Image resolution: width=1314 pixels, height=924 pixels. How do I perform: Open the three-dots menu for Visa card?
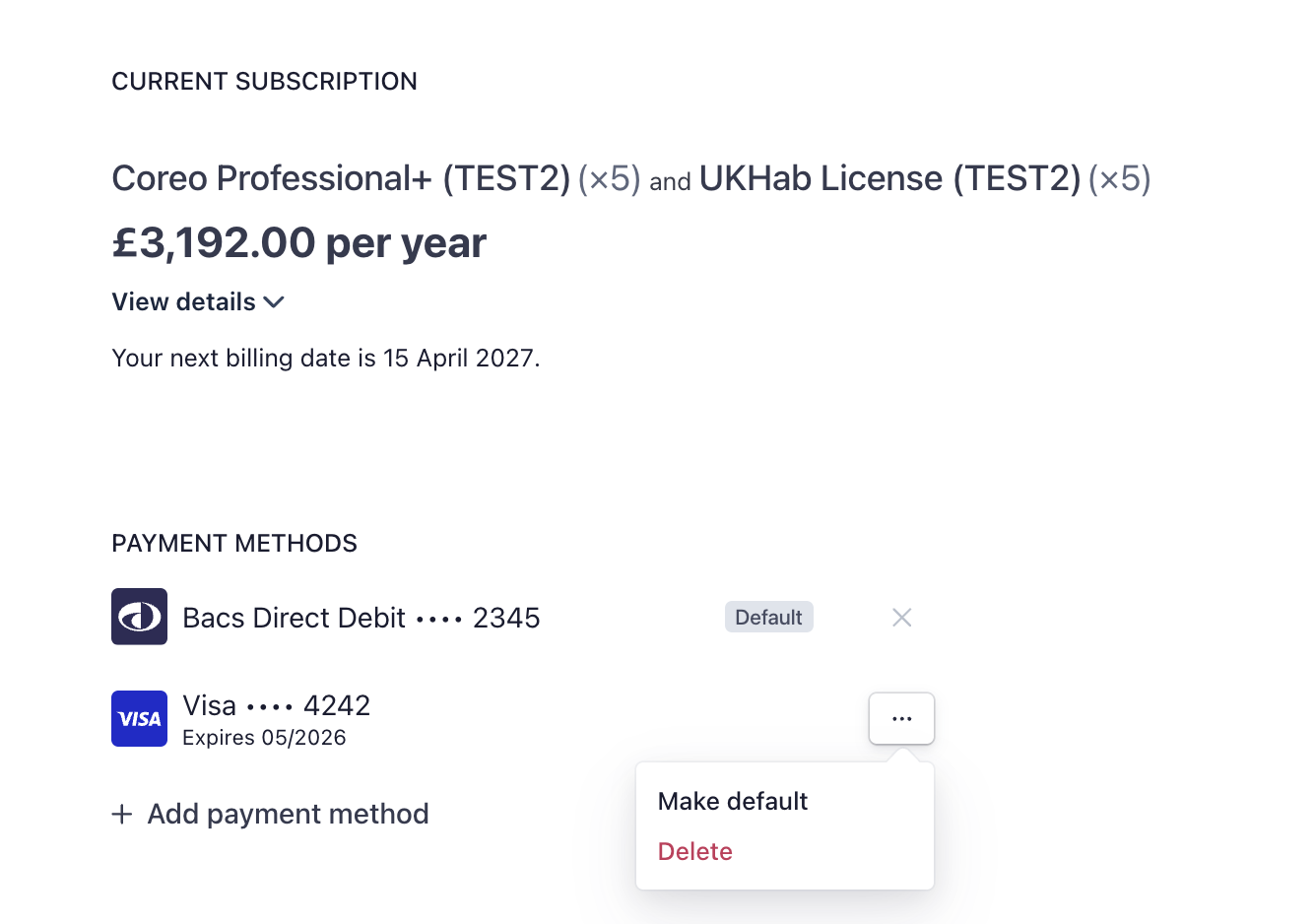[901, 719]
